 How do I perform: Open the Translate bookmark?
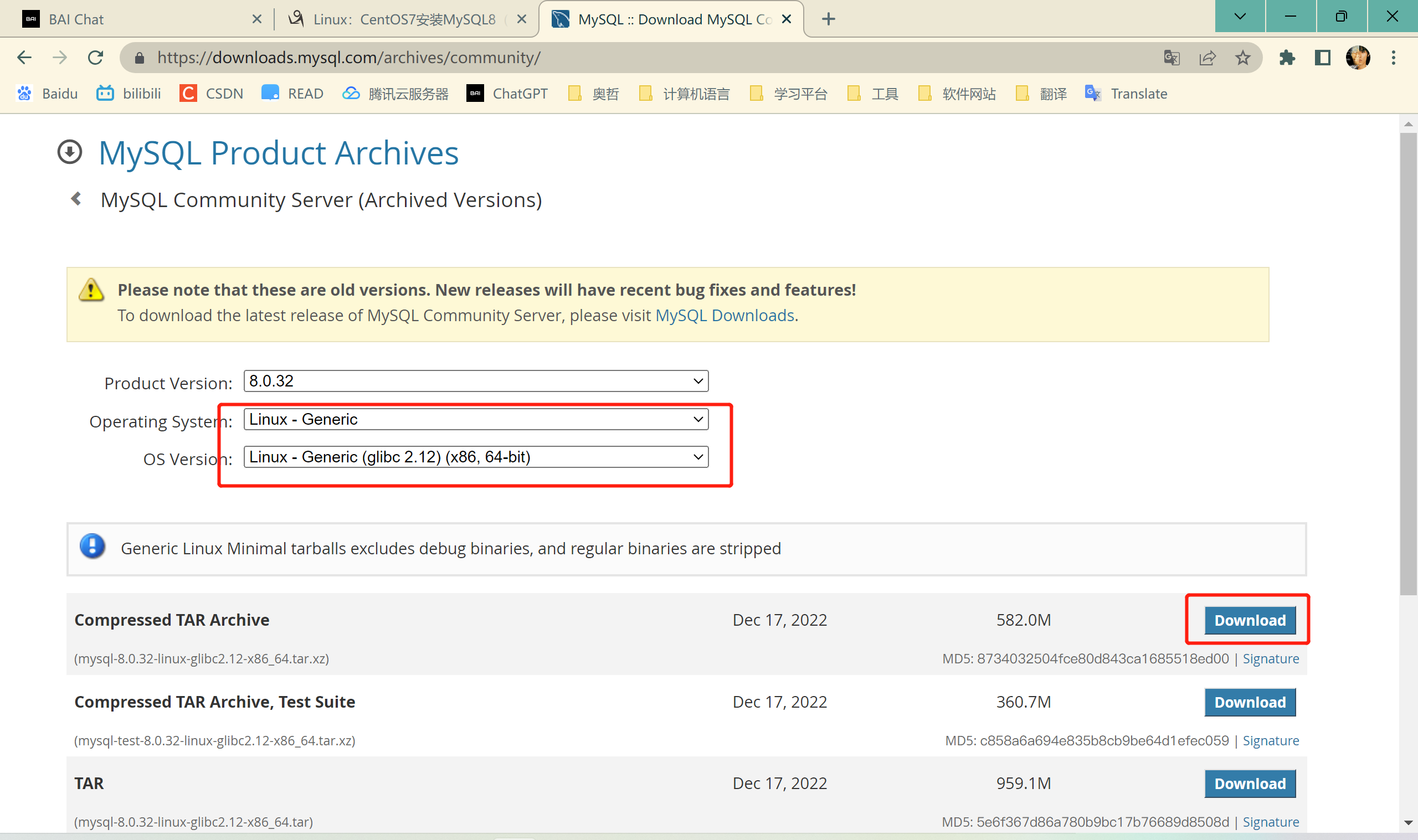pyautogui.click(x=1126, y=94)
